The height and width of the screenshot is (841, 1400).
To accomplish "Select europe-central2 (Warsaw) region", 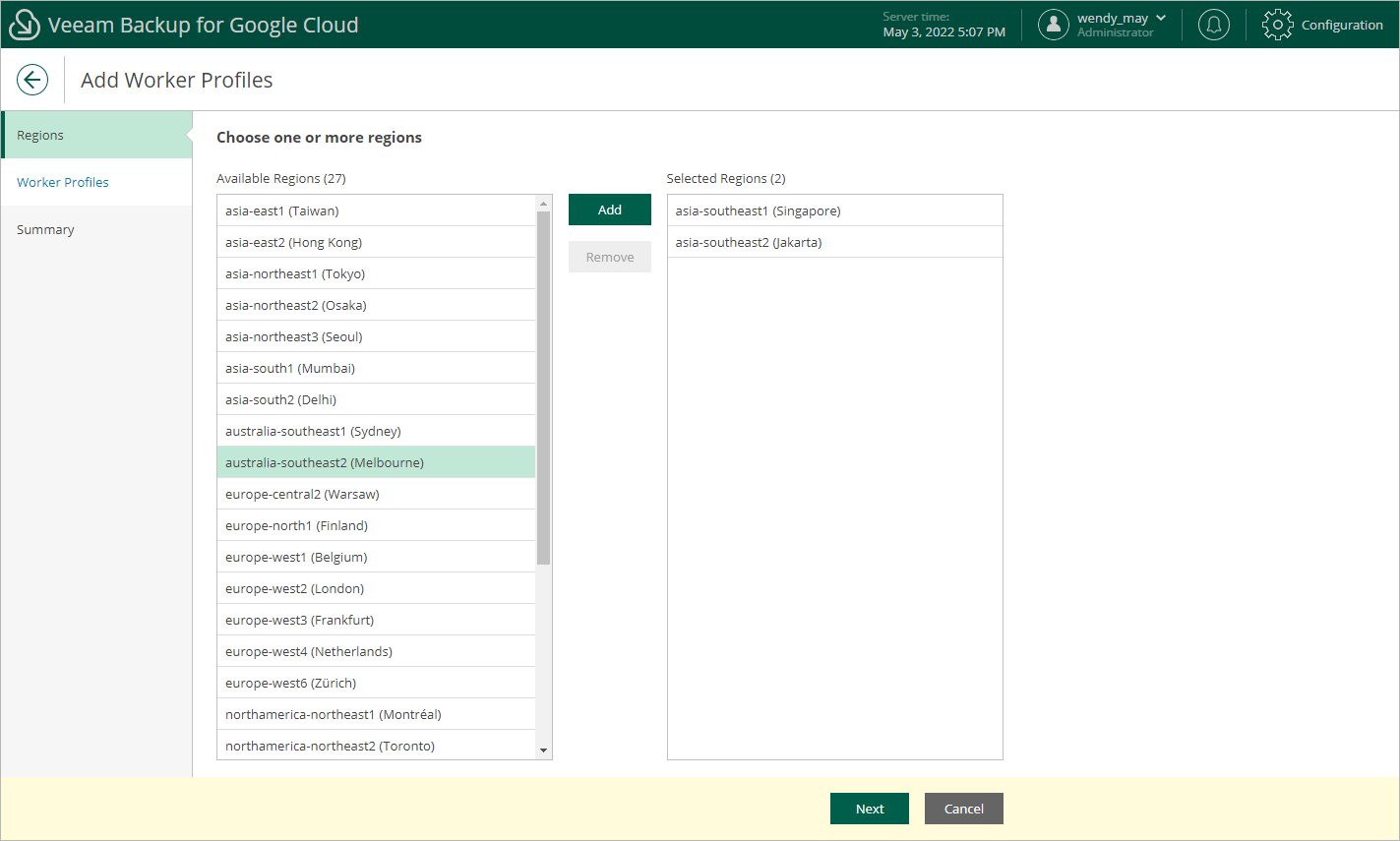I will [x=376, y=494].
